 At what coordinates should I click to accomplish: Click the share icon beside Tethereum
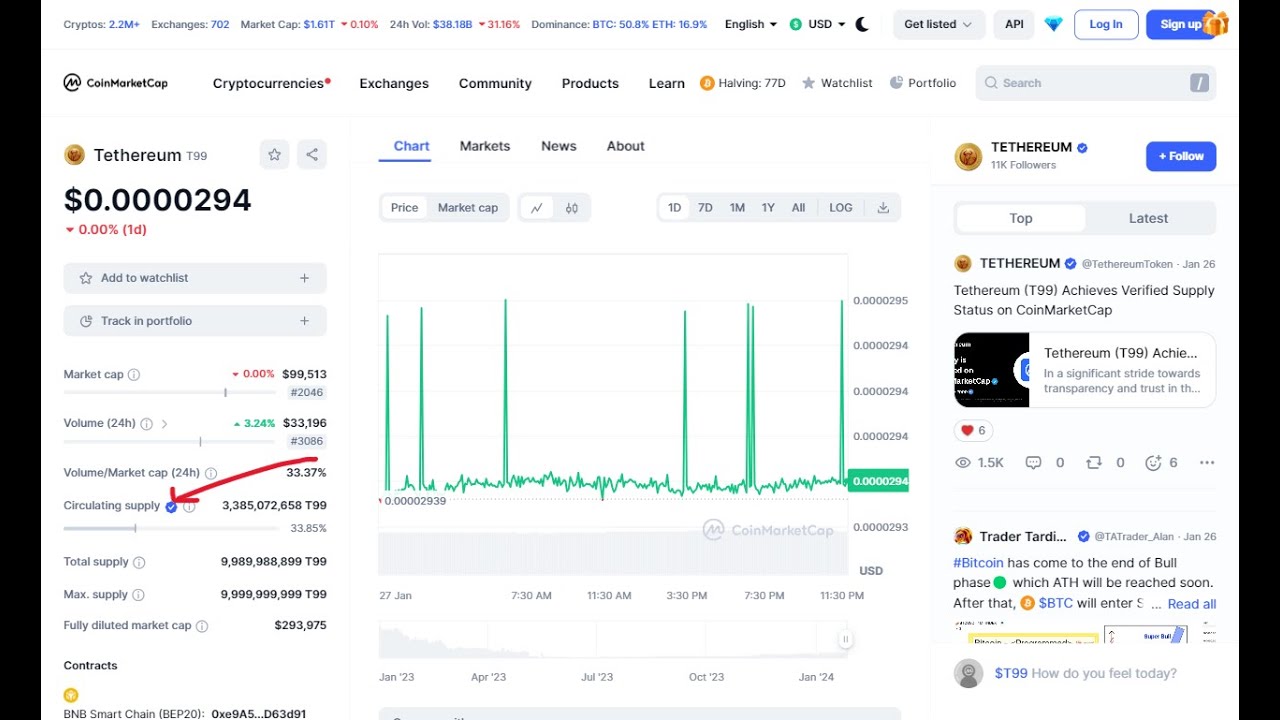pyautogui.click(x=312, y=154)
